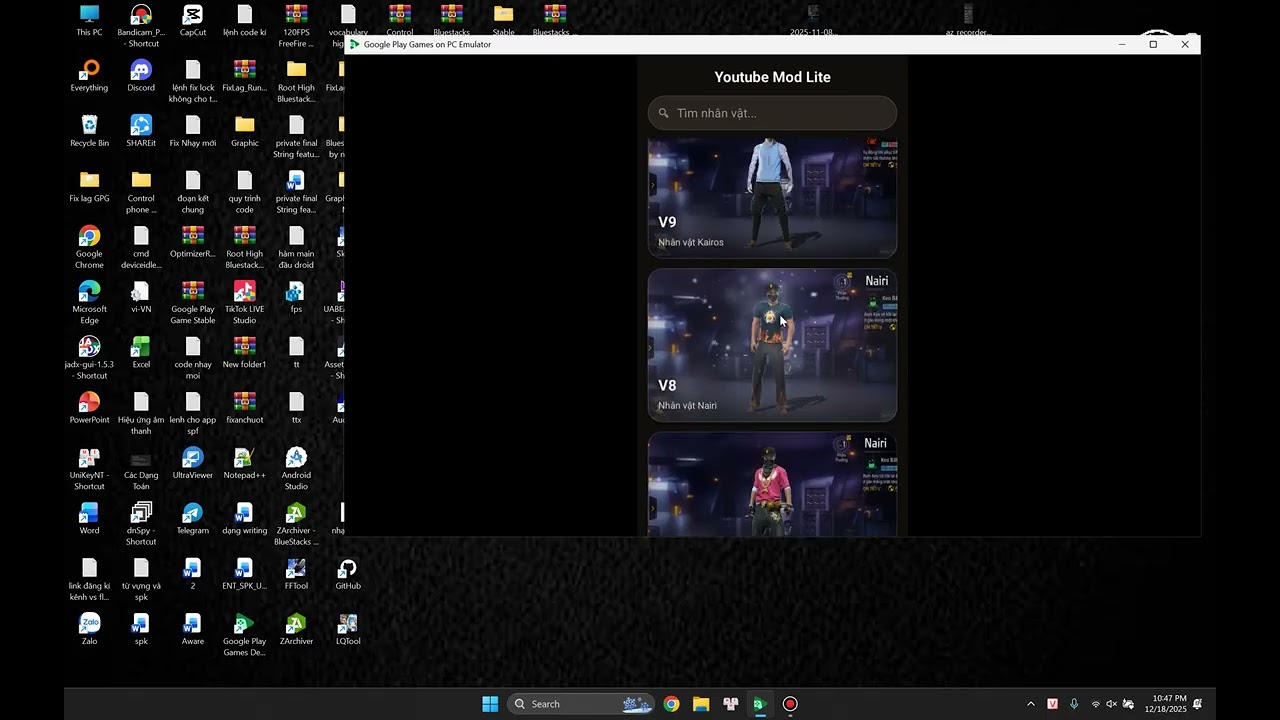Open the Zalo desktop shortcut

coord(89,629)
